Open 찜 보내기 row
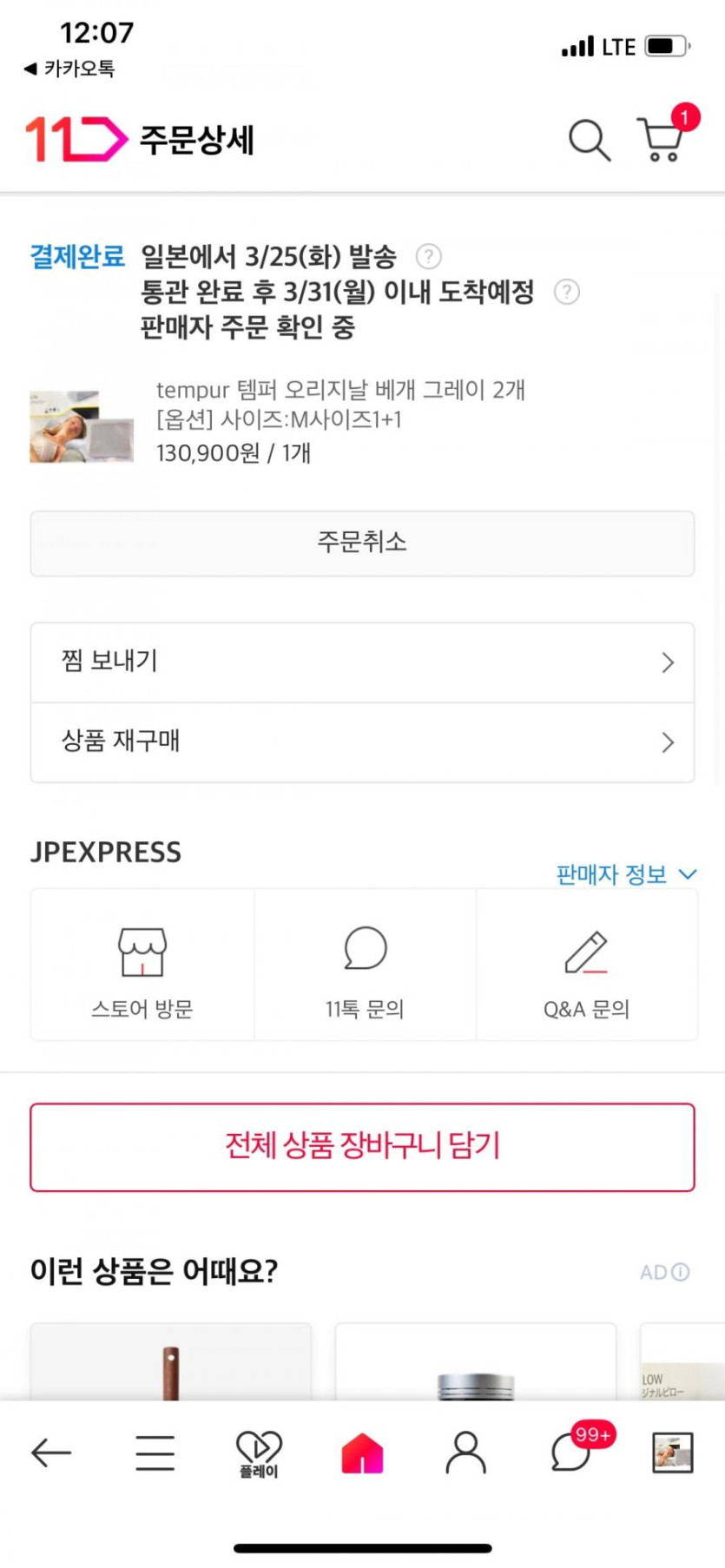The width and height of the screenshot is (725, 1568). pyautogui.click(x=362, y=662)
